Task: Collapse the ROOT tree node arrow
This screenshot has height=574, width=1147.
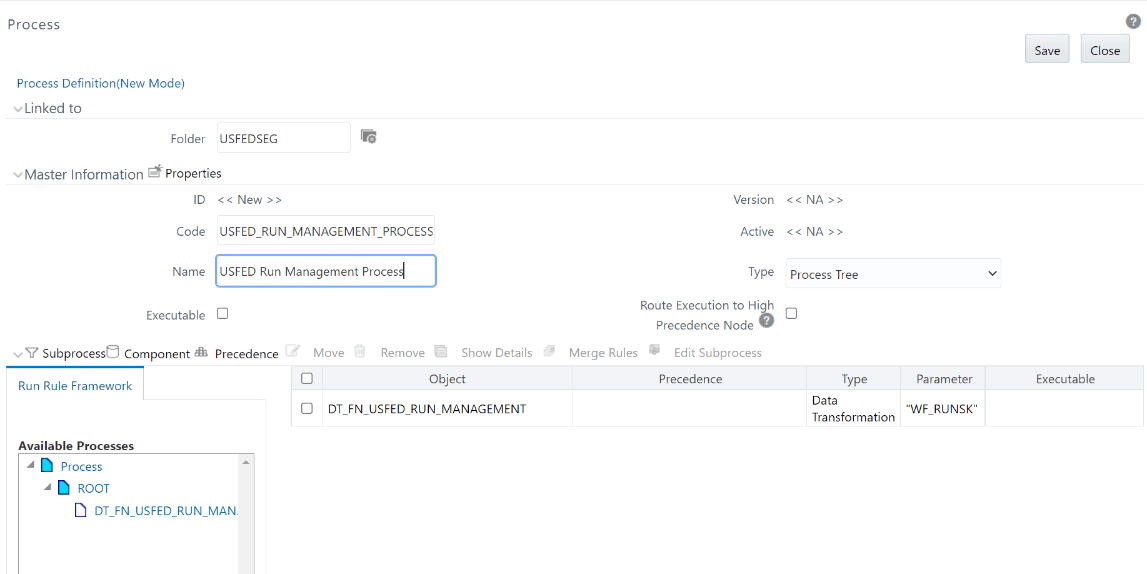Action: [47, 488]
